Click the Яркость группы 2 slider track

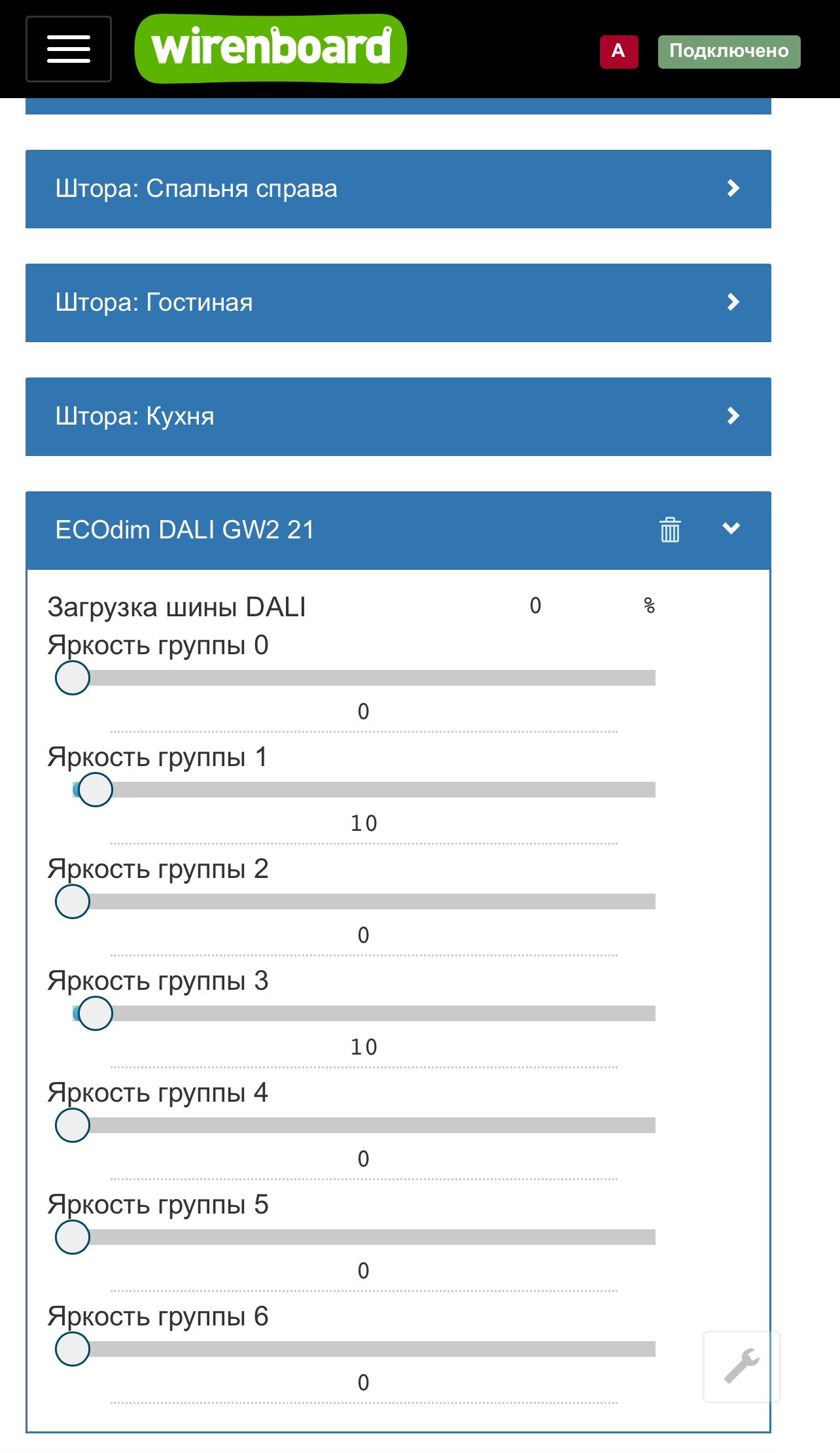364,902
